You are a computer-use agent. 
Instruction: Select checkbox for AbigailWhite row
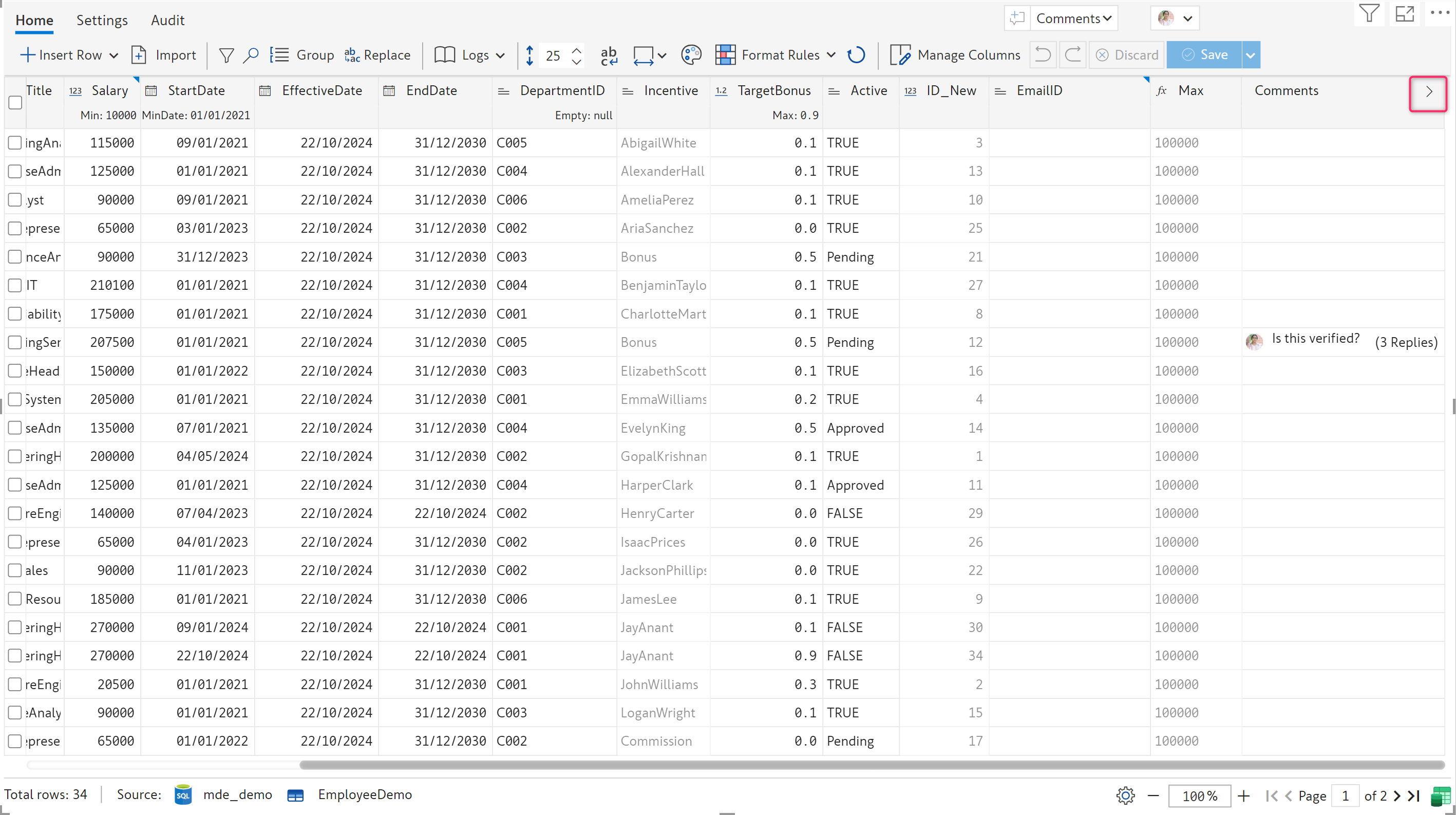tap(15, 142)
